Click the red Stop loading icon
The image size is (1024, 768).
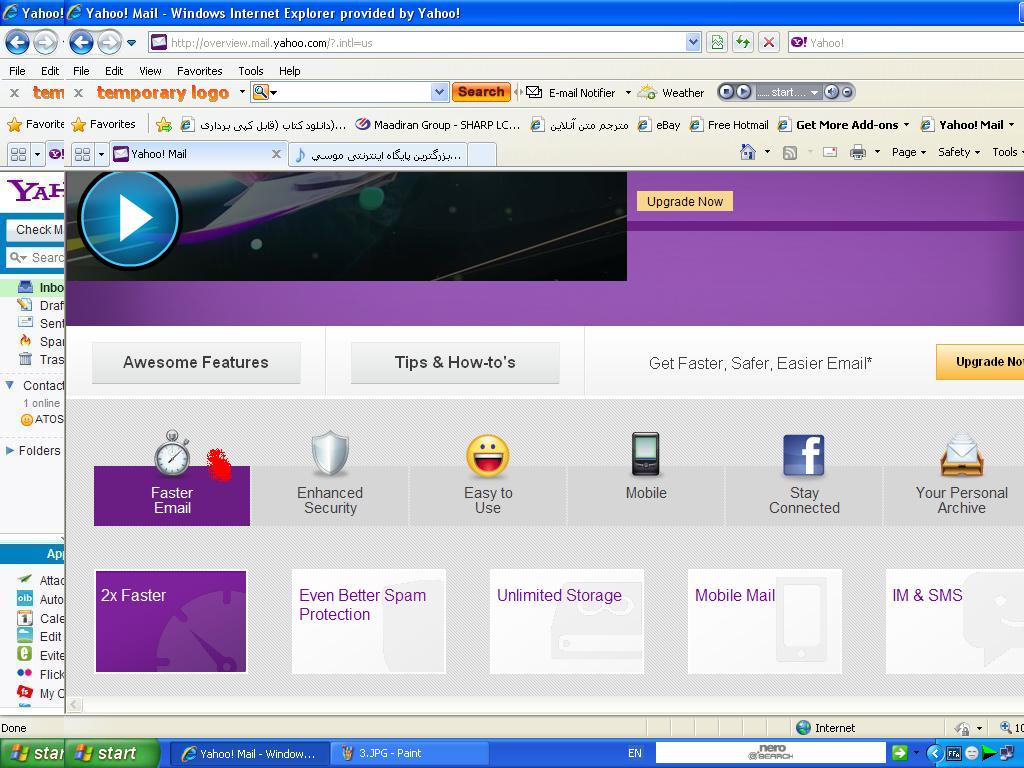[x=769, y=43]
